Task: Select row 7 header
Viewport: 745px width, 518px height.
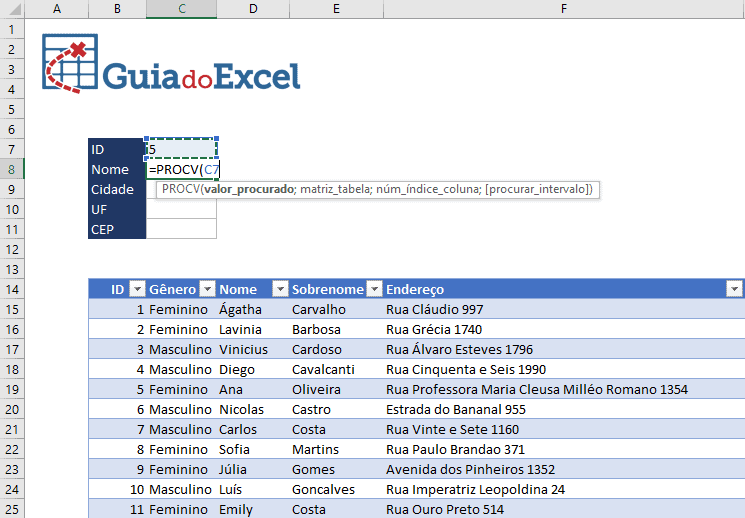Action: 12,149
